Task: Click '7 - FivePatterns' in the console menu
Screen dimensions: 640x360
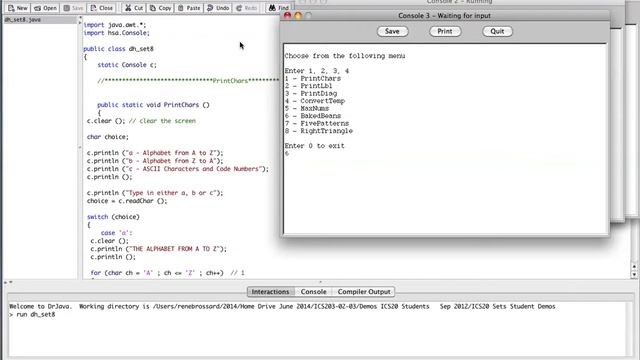Action: pyautogui.click(x=317, y=123)
